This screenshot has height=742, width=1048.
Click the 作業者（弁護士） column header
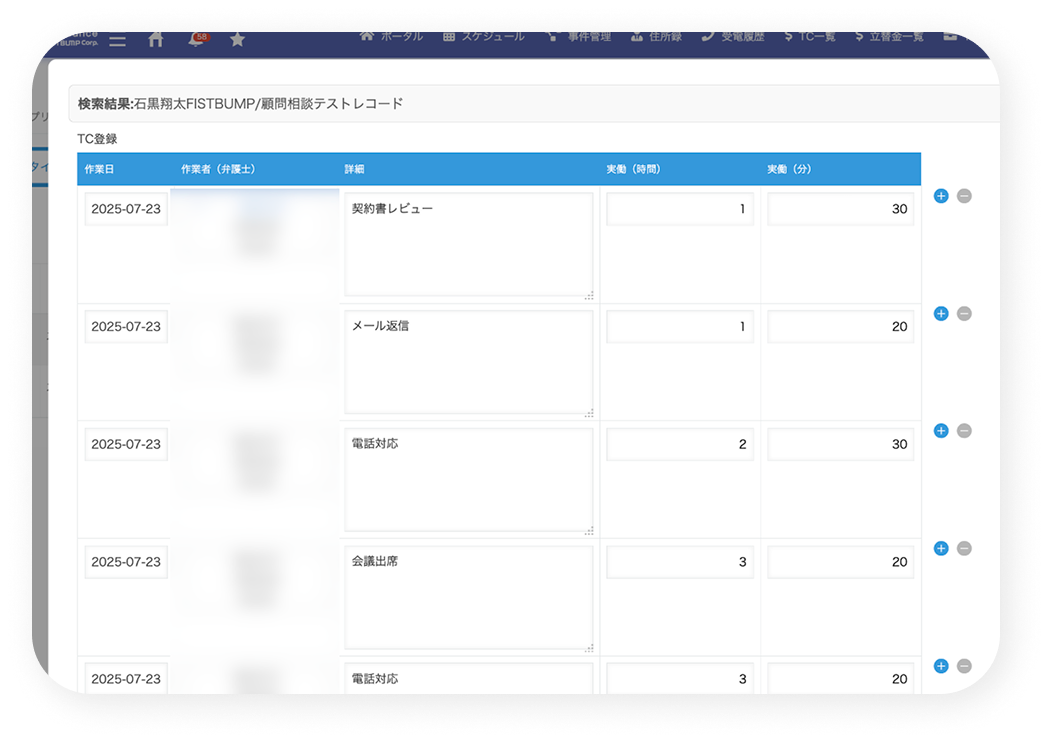pyautogui.click(x=219, y=169)
